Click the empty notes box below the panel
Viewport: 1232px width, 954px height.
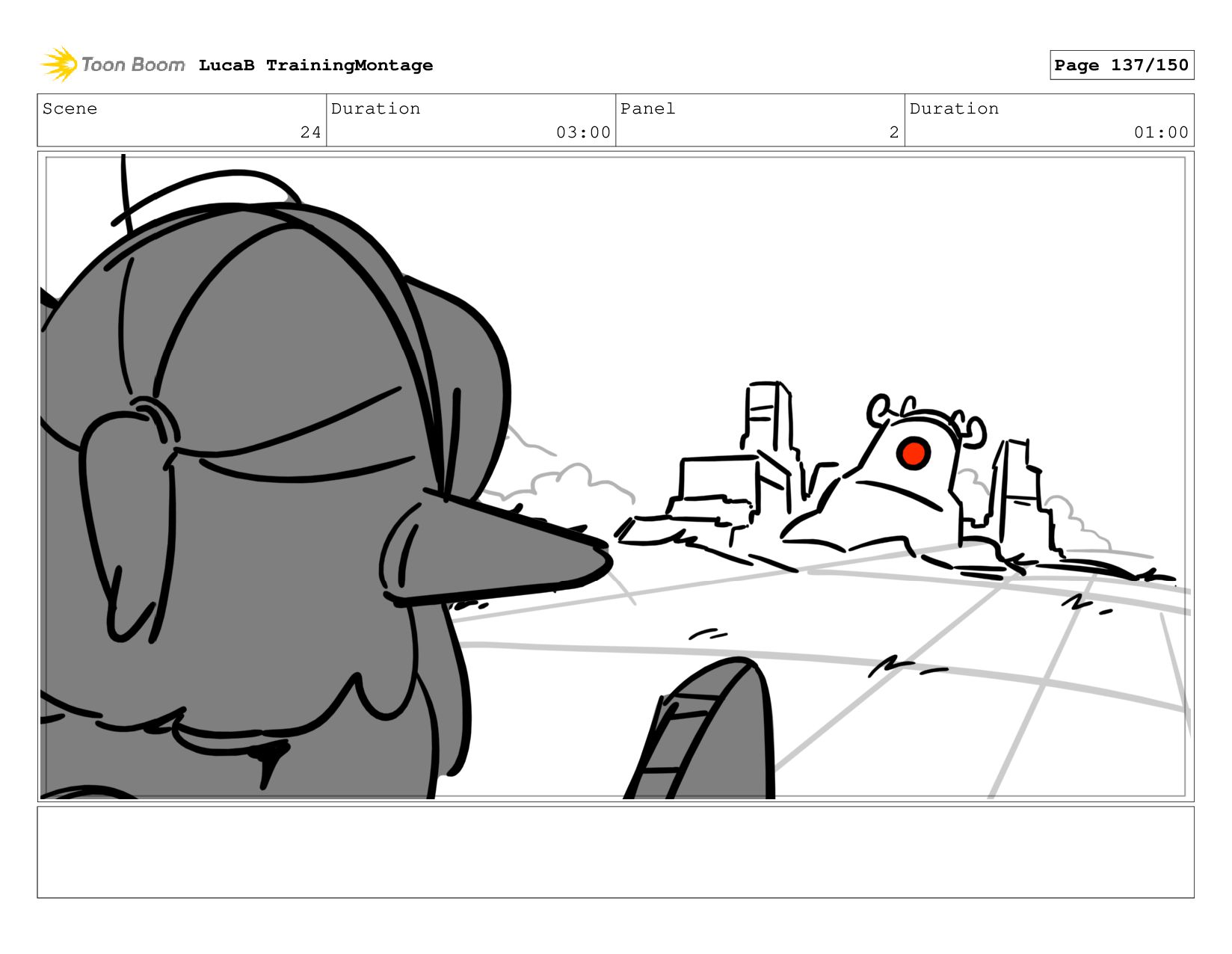click(615, 852)
